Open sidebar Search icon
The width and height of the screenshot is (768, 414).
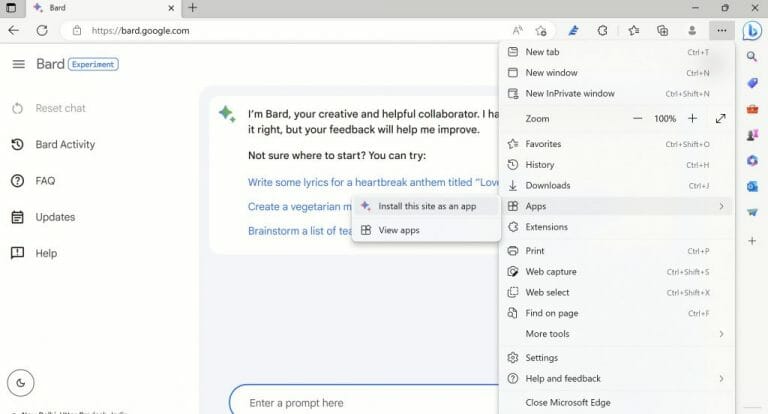(x=752, y=57)
